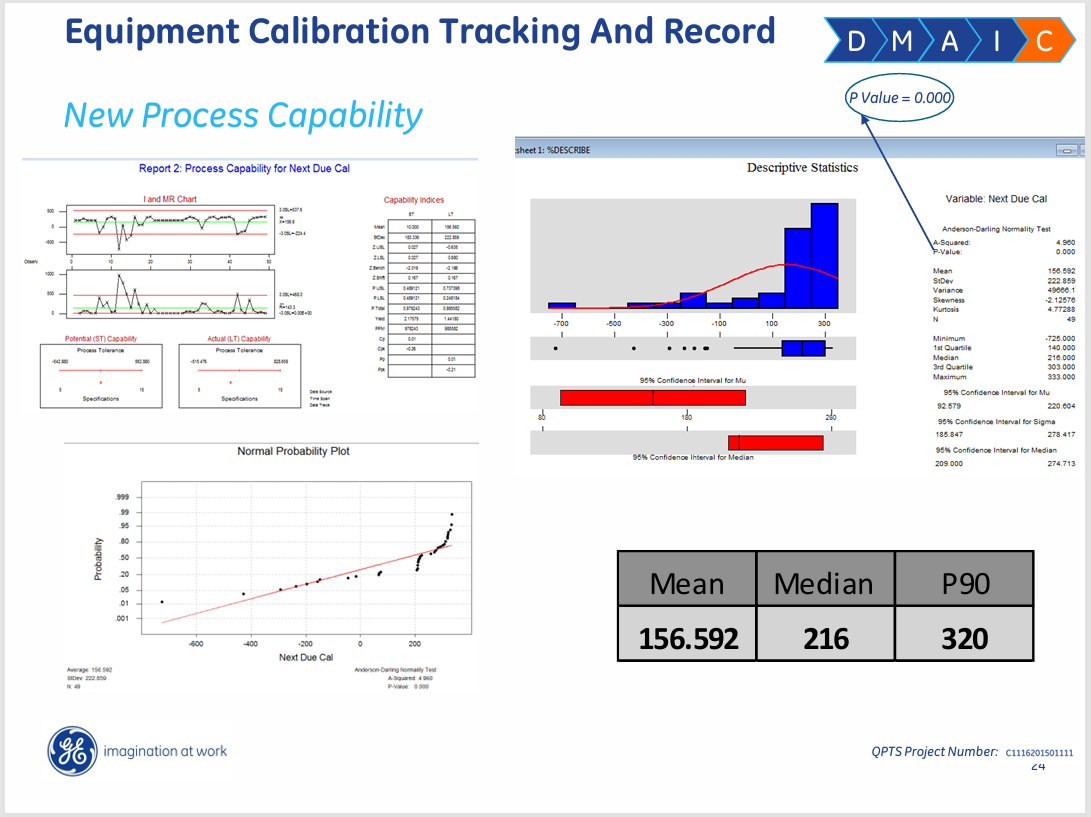Select the 'QPTS Project Number:' label
This screenshot has width=1091, height=817.
(x=934, y=752)
